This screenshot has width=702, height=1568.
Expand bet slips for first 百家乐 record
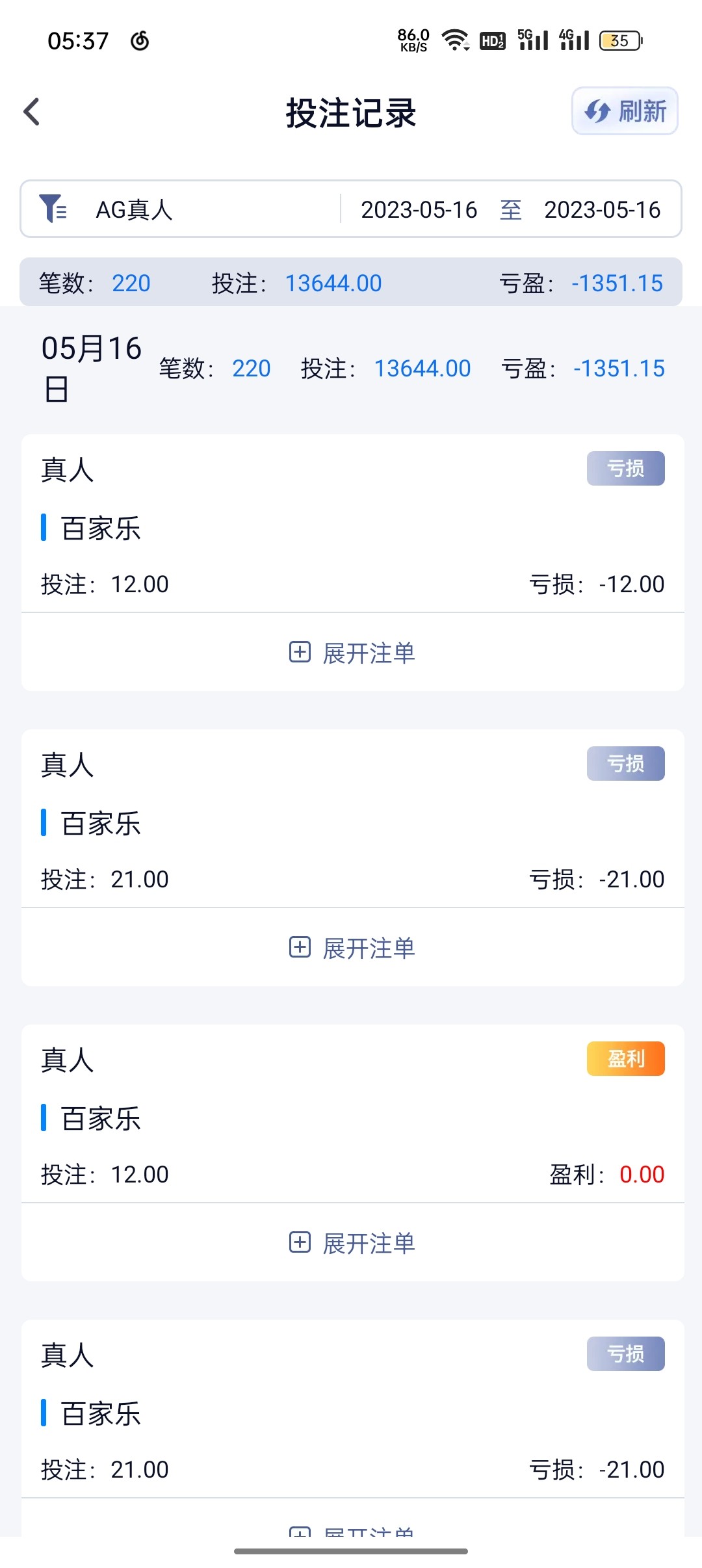[352, 653]
